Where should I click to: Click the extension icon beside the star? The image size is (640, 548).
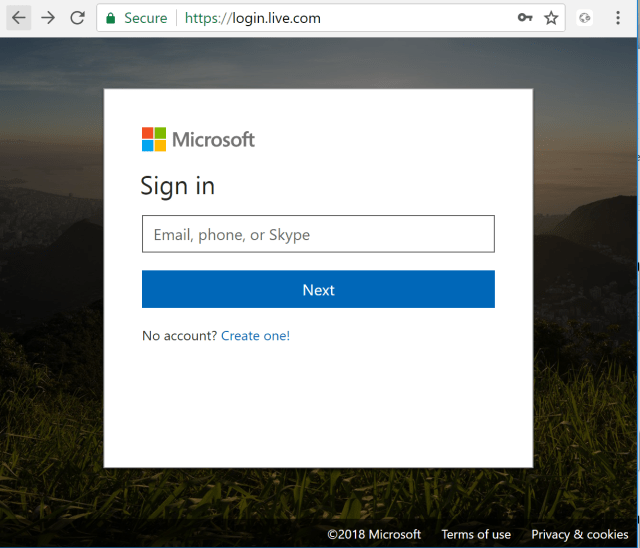tap(586, 18)
